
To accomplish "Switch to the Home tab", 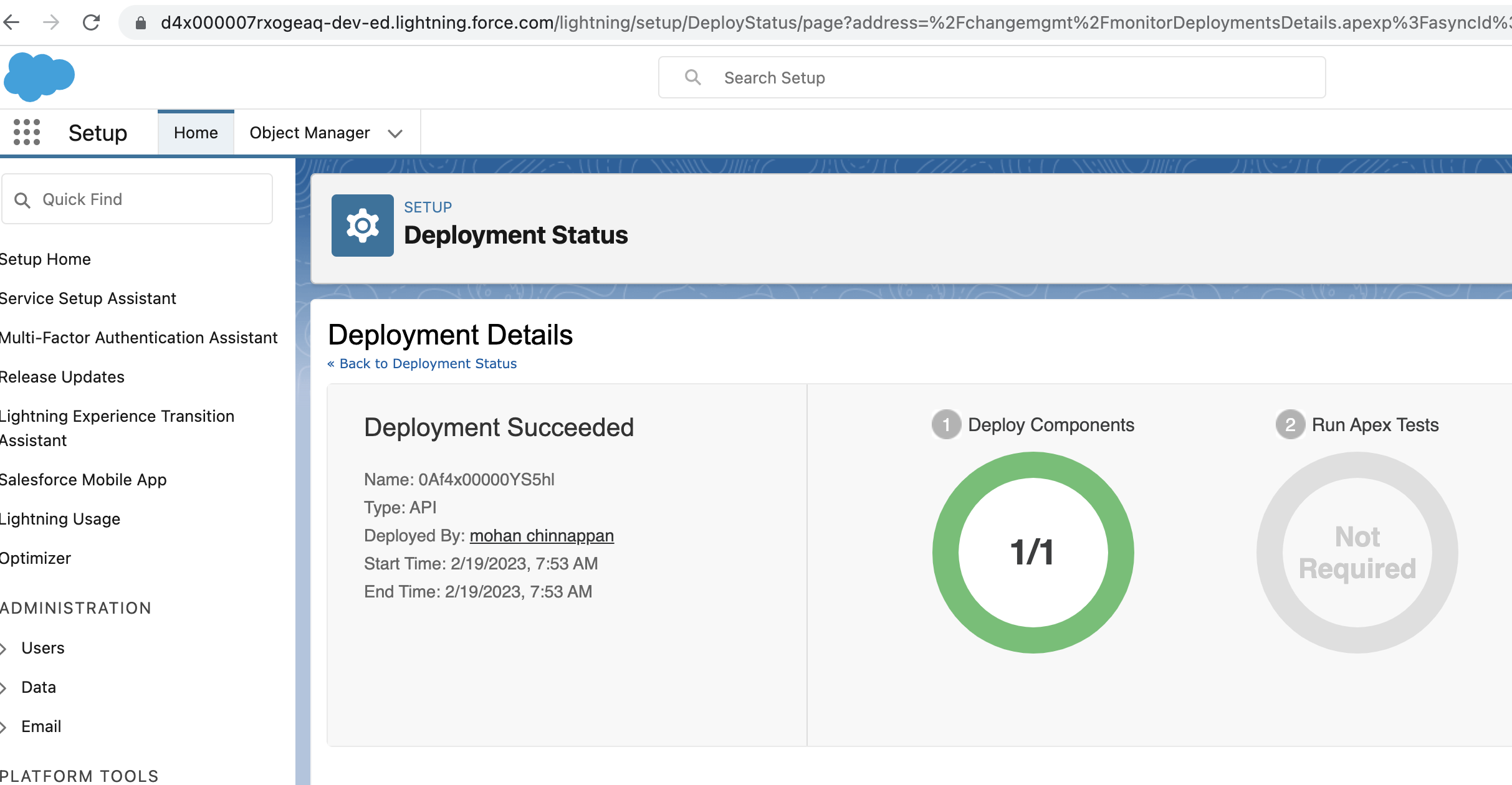I will (x=196, y=133).
